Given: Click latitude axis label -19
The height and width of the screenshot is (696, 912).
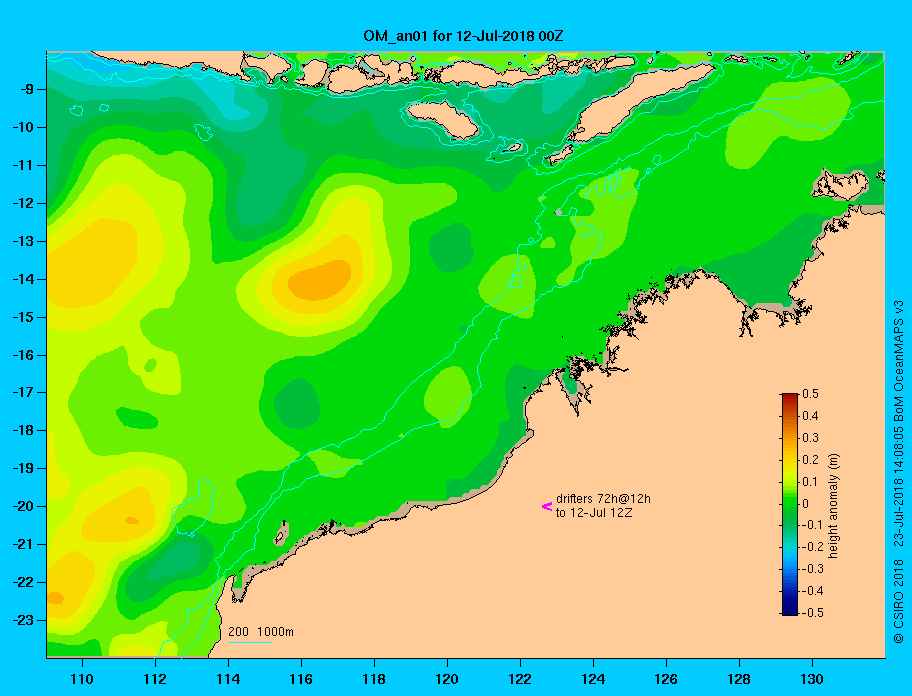Looking at the screenshot, I should tap(23, 468).
